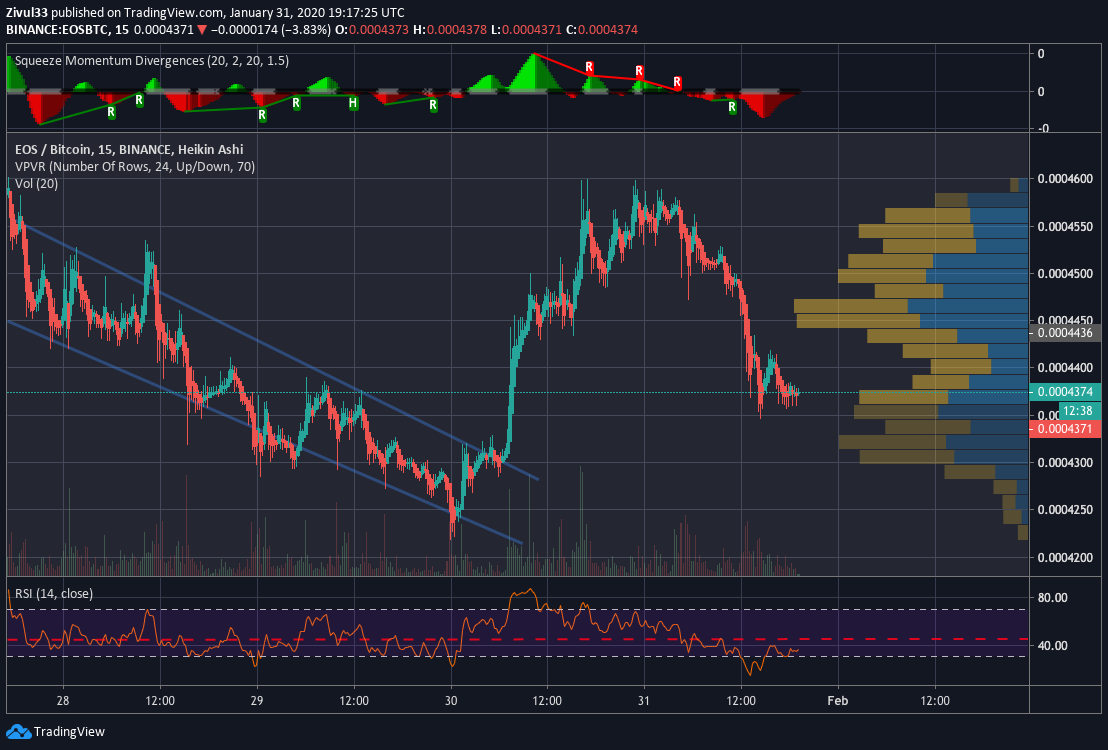Click the date label 28 on the time axis
The height and width of the screenshot is (750, 1108).
tap(63, 701)
